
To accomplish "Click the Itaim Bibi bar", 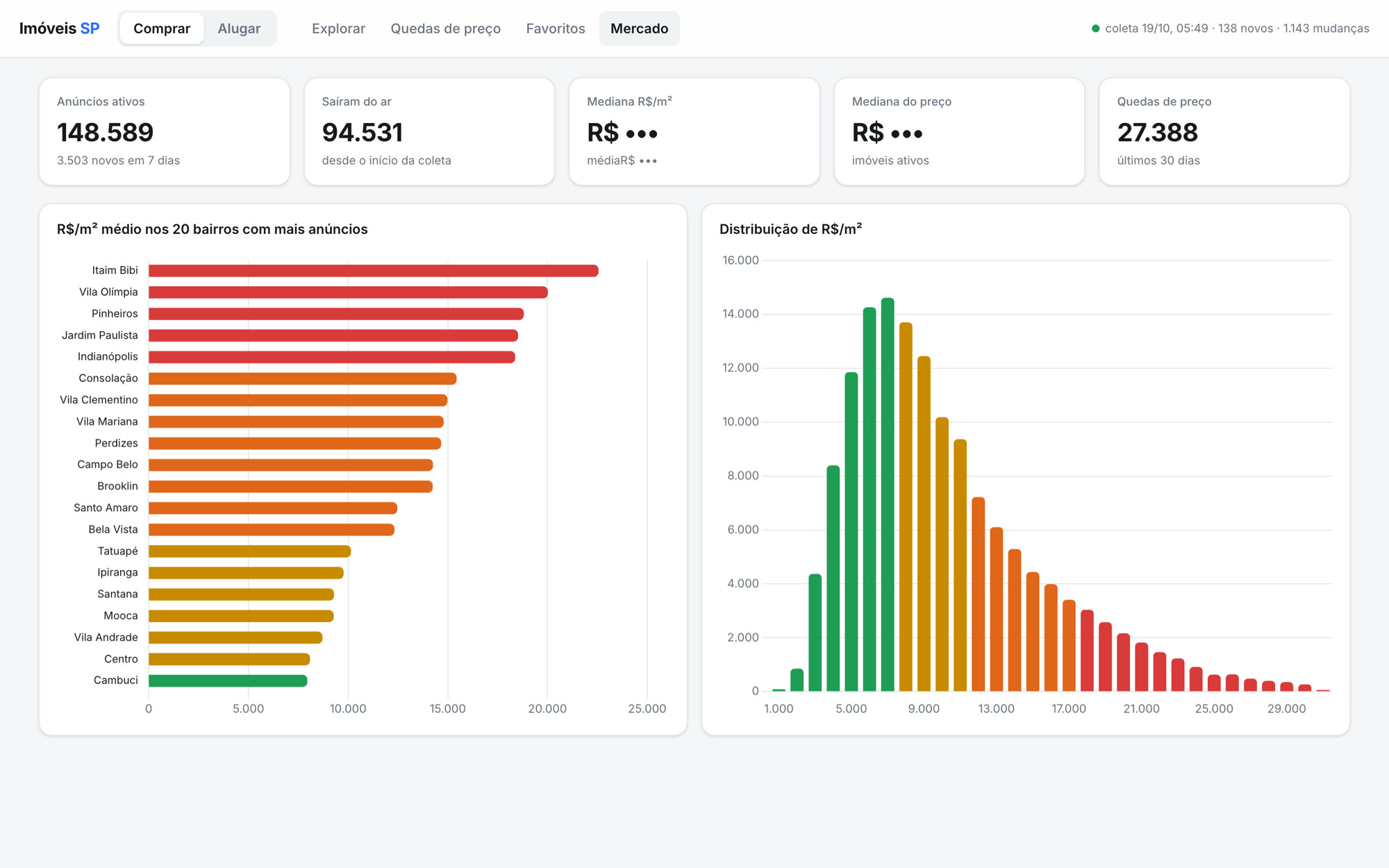I will [374, 271].
